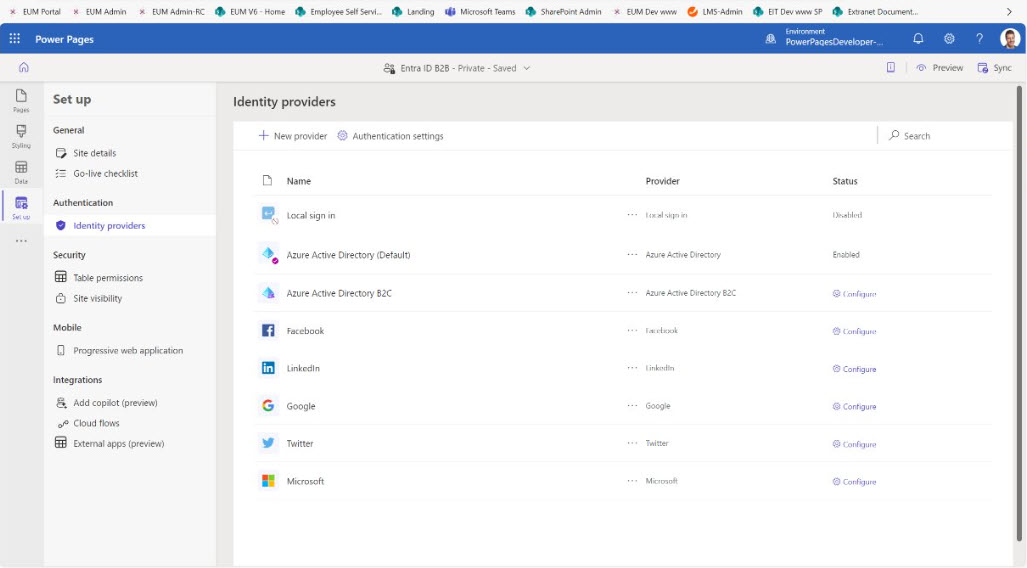
Task: Click the Google logo icon
Action: point(269,406)
